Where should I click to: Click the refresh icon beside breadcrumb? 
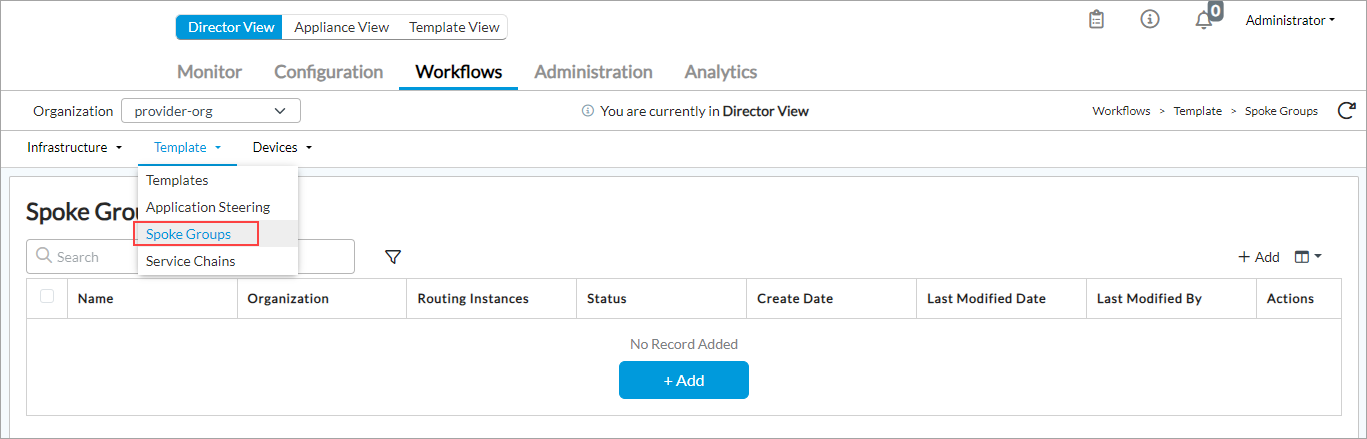point(1346,111)
